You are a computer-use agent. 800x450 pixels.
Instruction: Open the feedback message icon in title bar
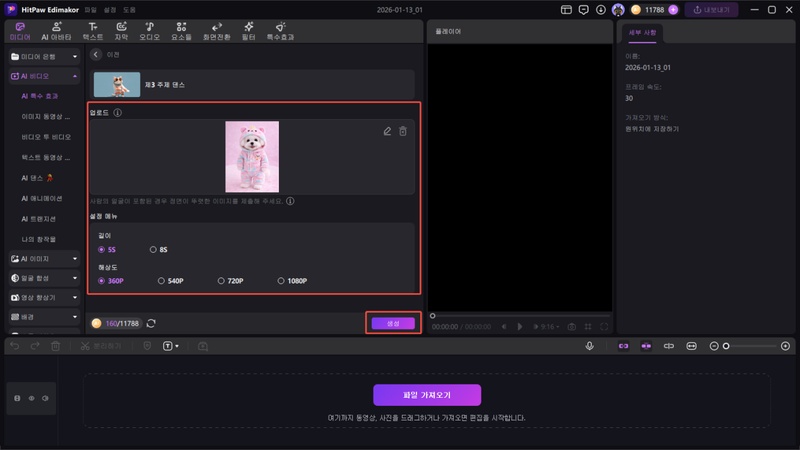point(583,10)
